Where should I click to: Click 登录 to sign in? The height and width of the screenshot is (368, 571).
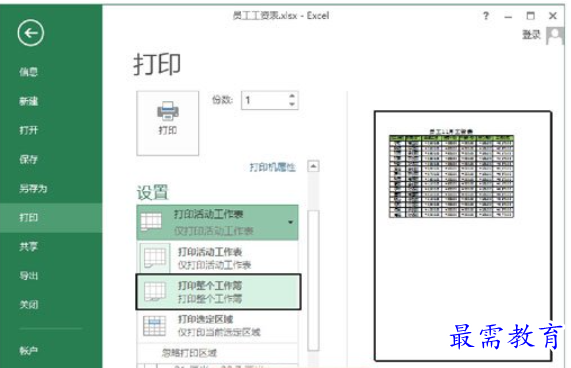click(x=531, y=35)
